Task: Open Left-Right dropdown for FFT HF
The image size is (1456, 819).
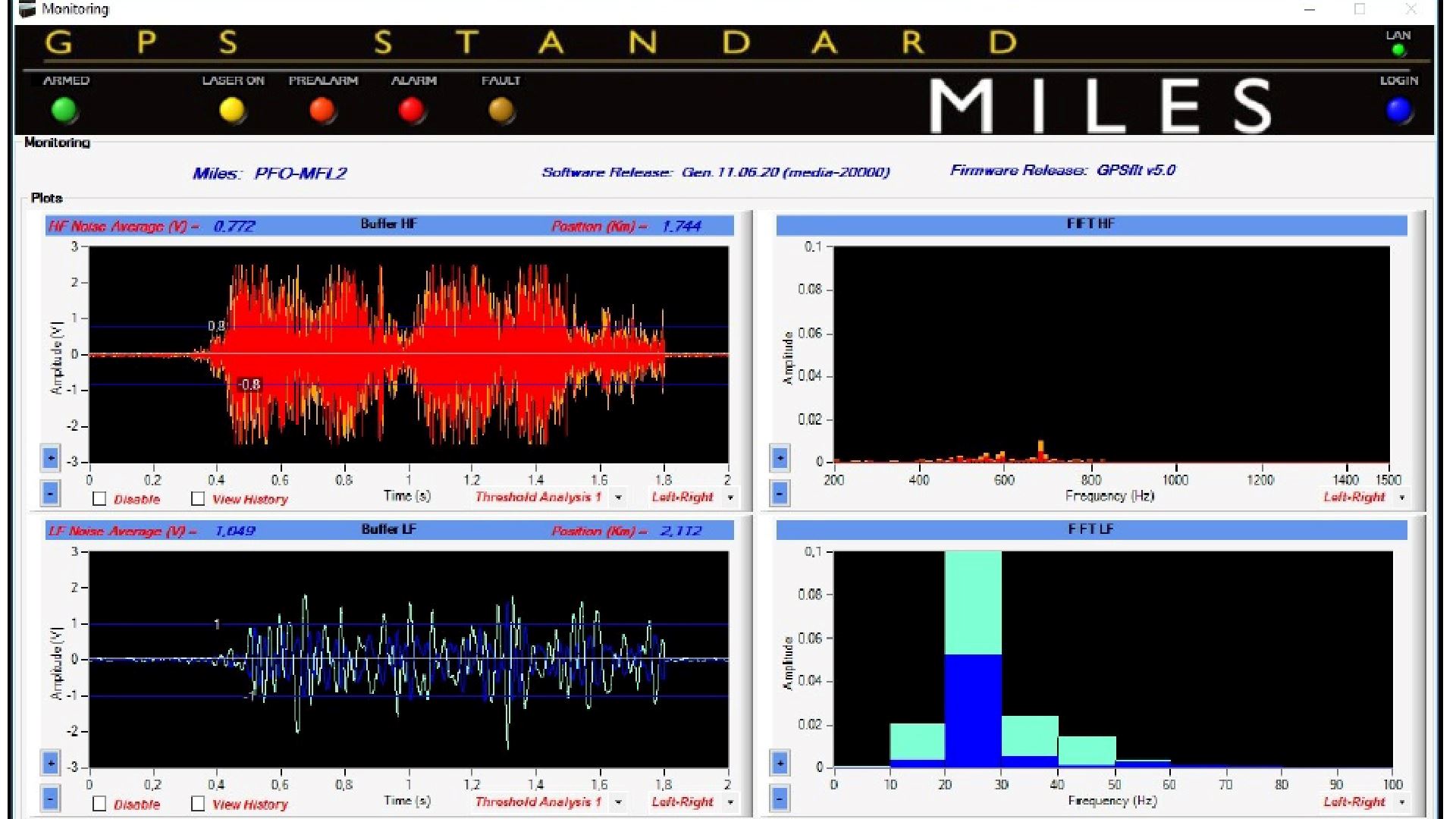Action: coord(1401,497)
